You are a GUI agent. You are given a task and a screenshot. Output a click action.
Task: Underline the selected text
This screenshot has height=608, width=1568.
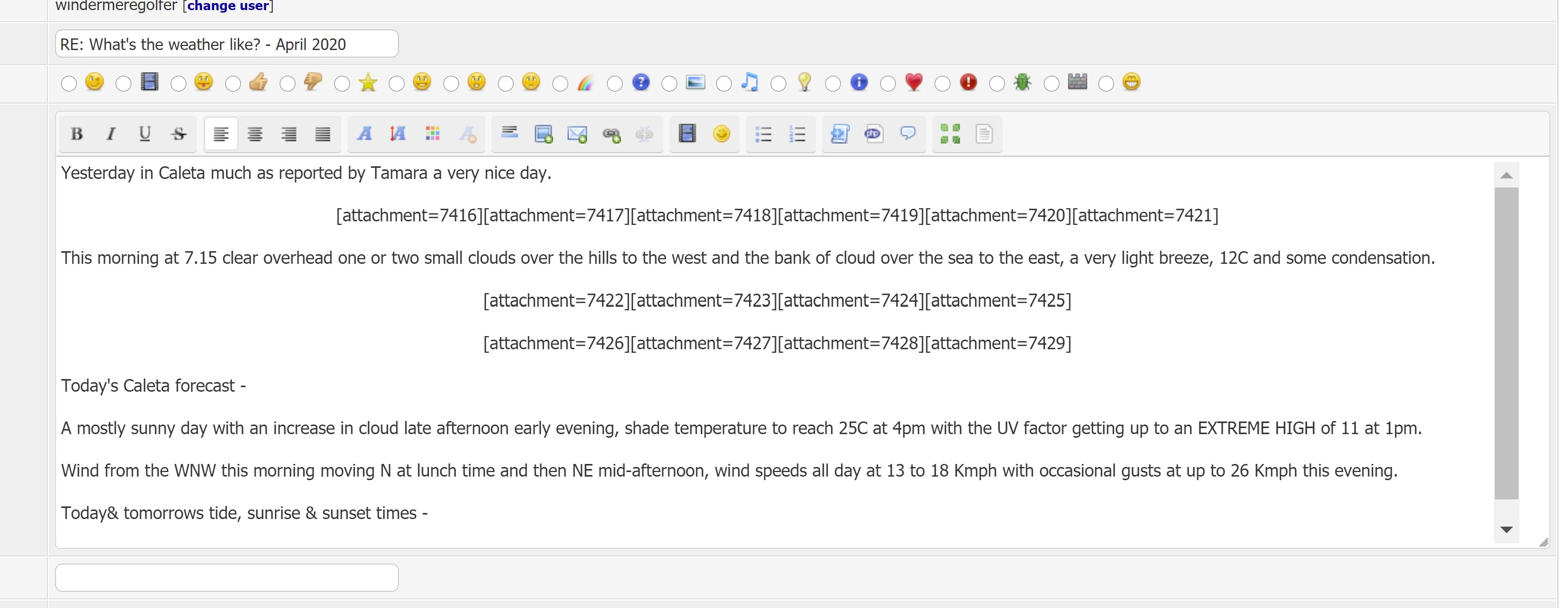click(x=145, y=134)
